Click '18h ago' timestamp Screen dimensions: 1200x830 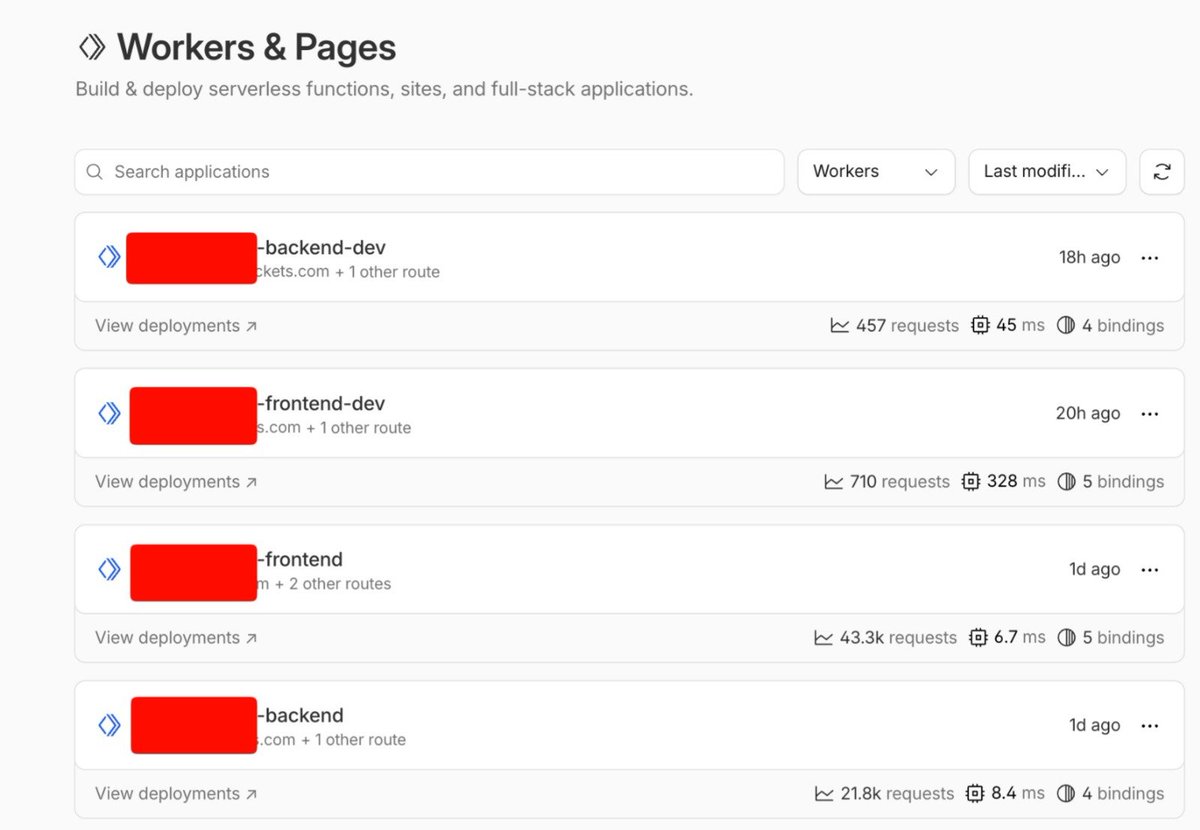[x=1089, y=258]
